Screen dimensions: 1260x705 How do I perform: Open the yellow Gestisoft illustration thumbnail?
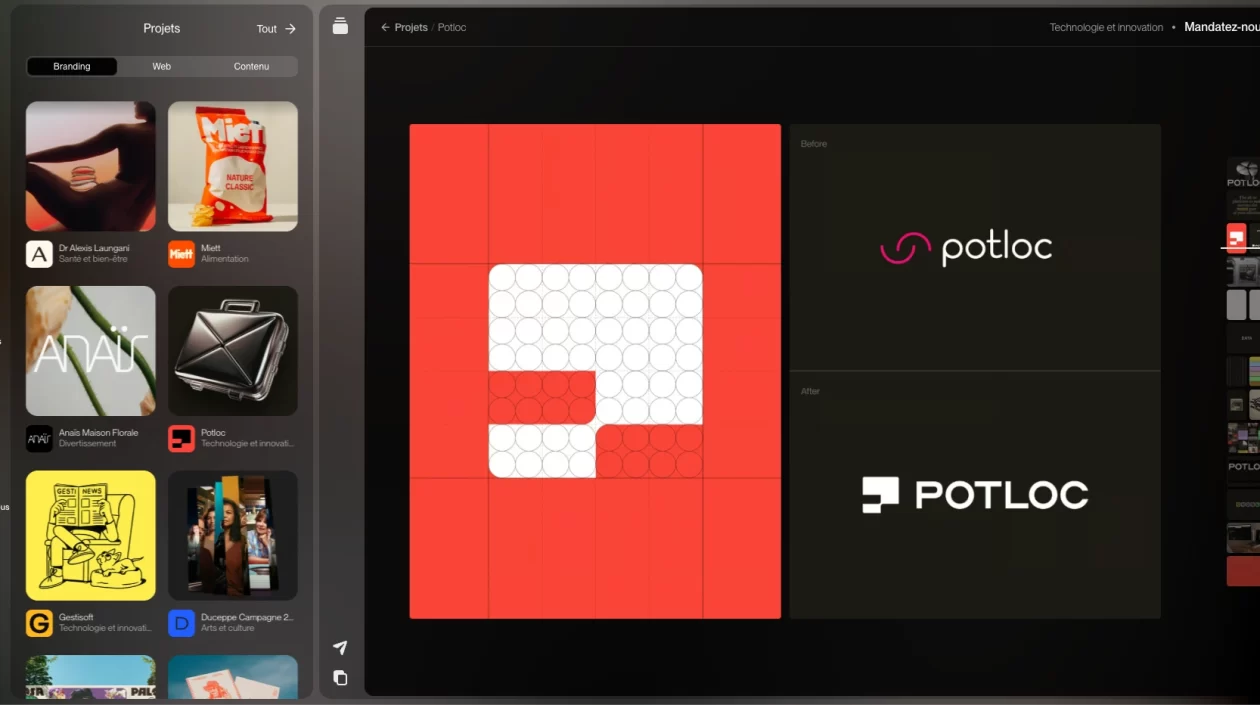click(x=91, y=536)
